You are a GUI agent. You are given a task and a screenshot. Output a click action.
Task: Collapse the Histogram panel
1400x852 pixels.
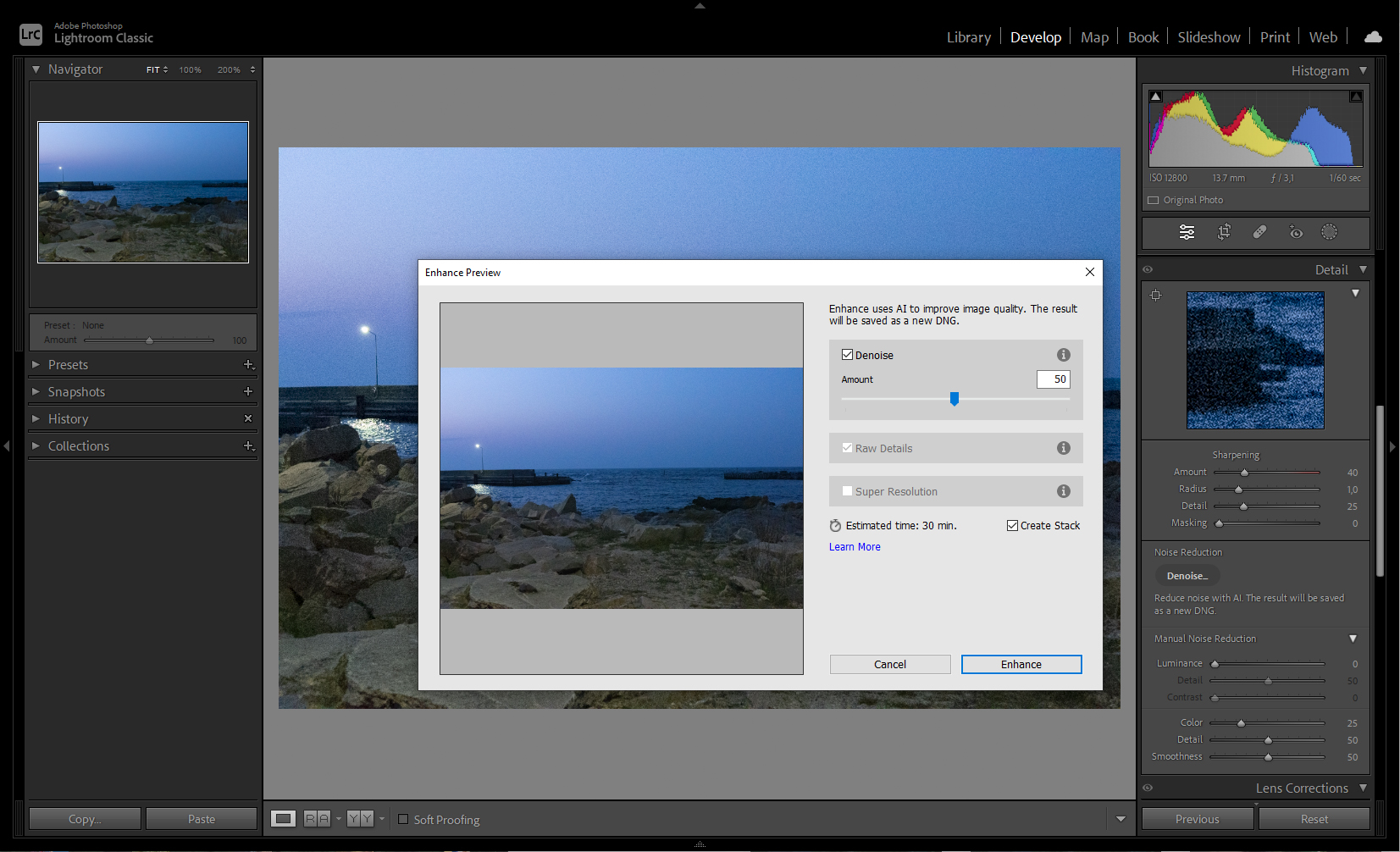pyautogui.click(x=1364, y=71)
